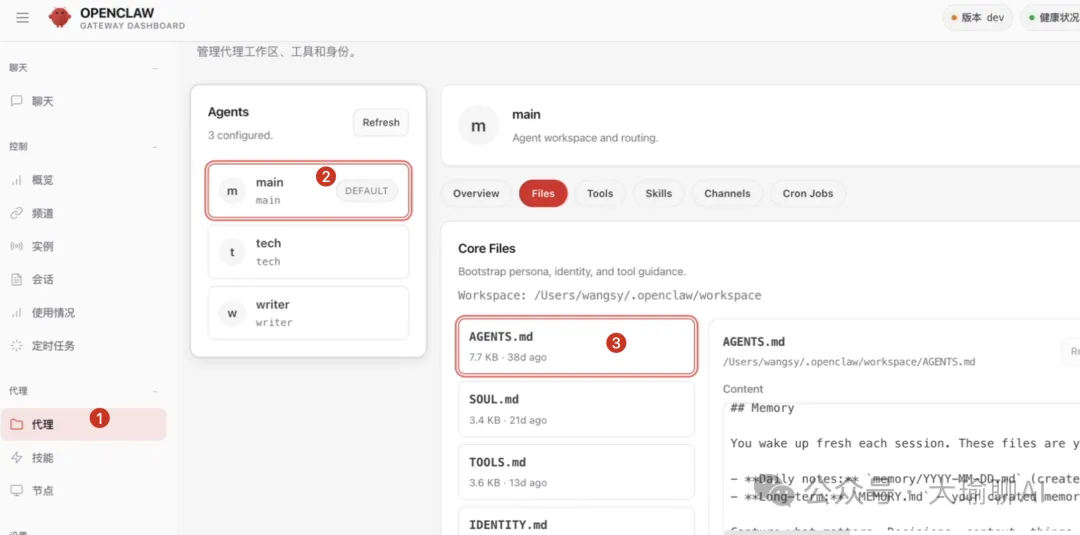Collapse the 聊天 sidebar section
The width and height of the screenshot is (1080, 535).
tap(155, 68)
